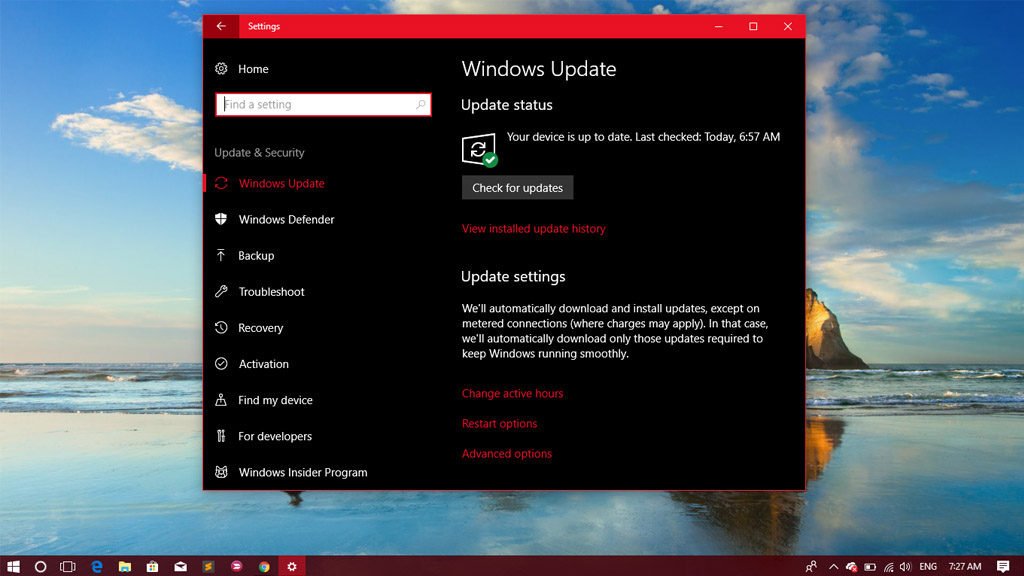Viewport: 1024px width, 576px height.
Task: Open the Advanced options link
Action: (x=507, y=453)
